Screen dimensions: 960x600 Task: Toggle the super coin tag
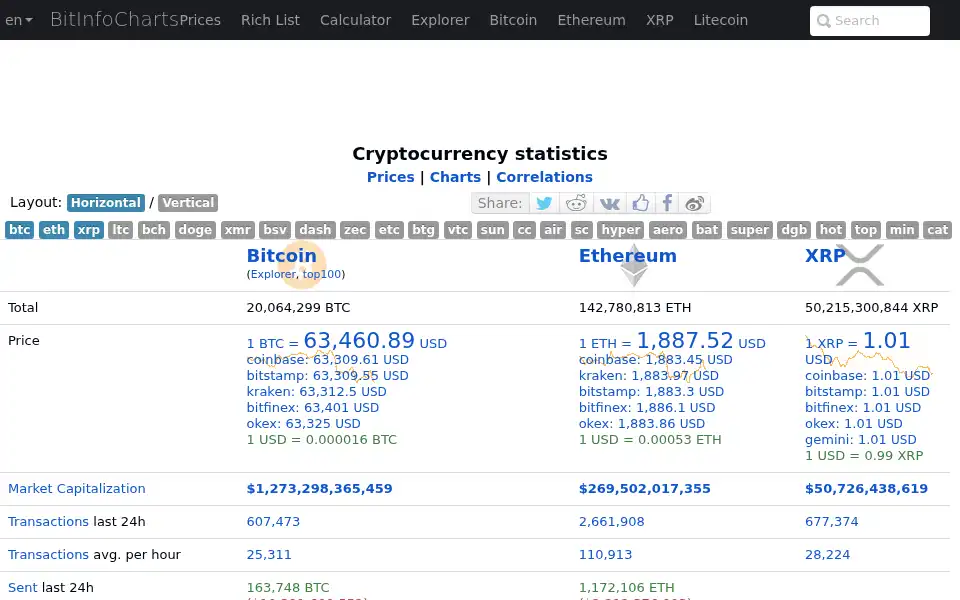click(750, 230)
